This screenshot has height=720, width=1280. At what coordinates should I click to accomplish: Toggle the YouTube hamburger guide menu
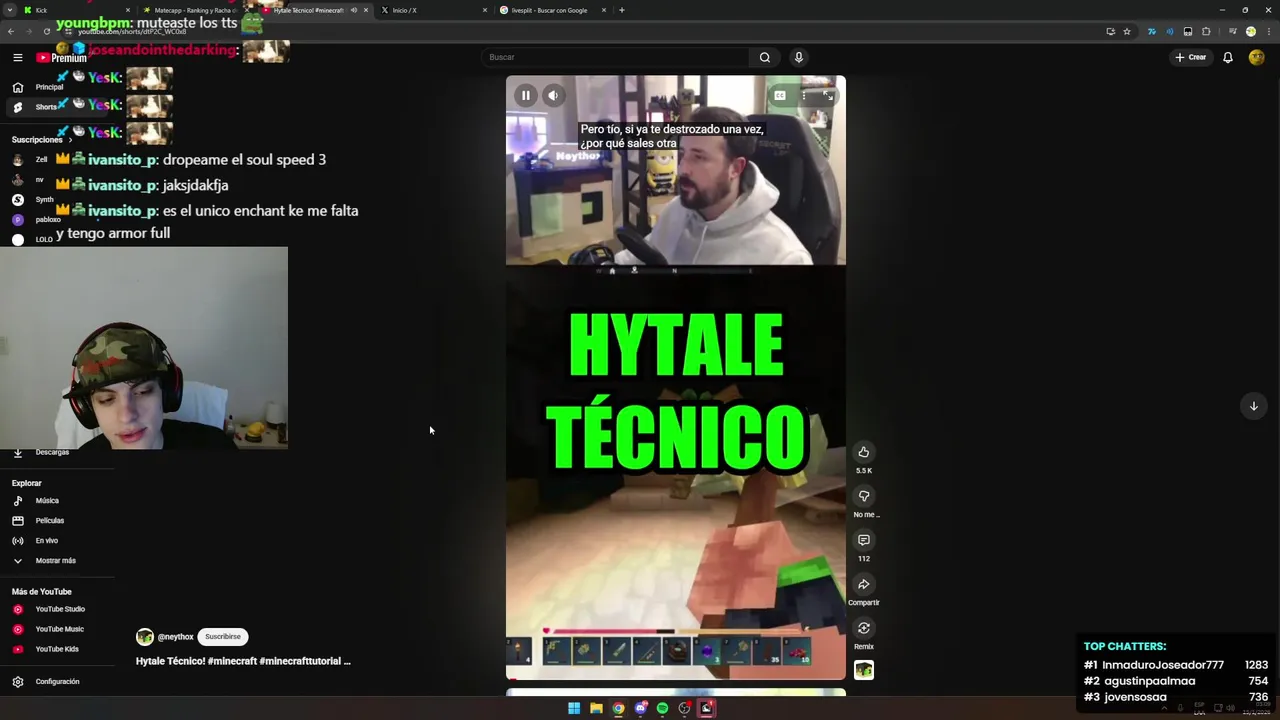click(17, 57)
